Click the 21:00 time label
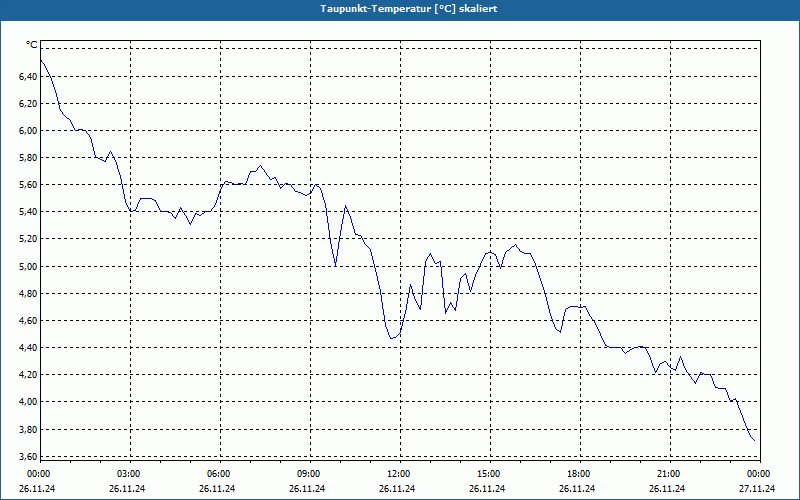The image size is (800, 500). (x=668, y=474)
